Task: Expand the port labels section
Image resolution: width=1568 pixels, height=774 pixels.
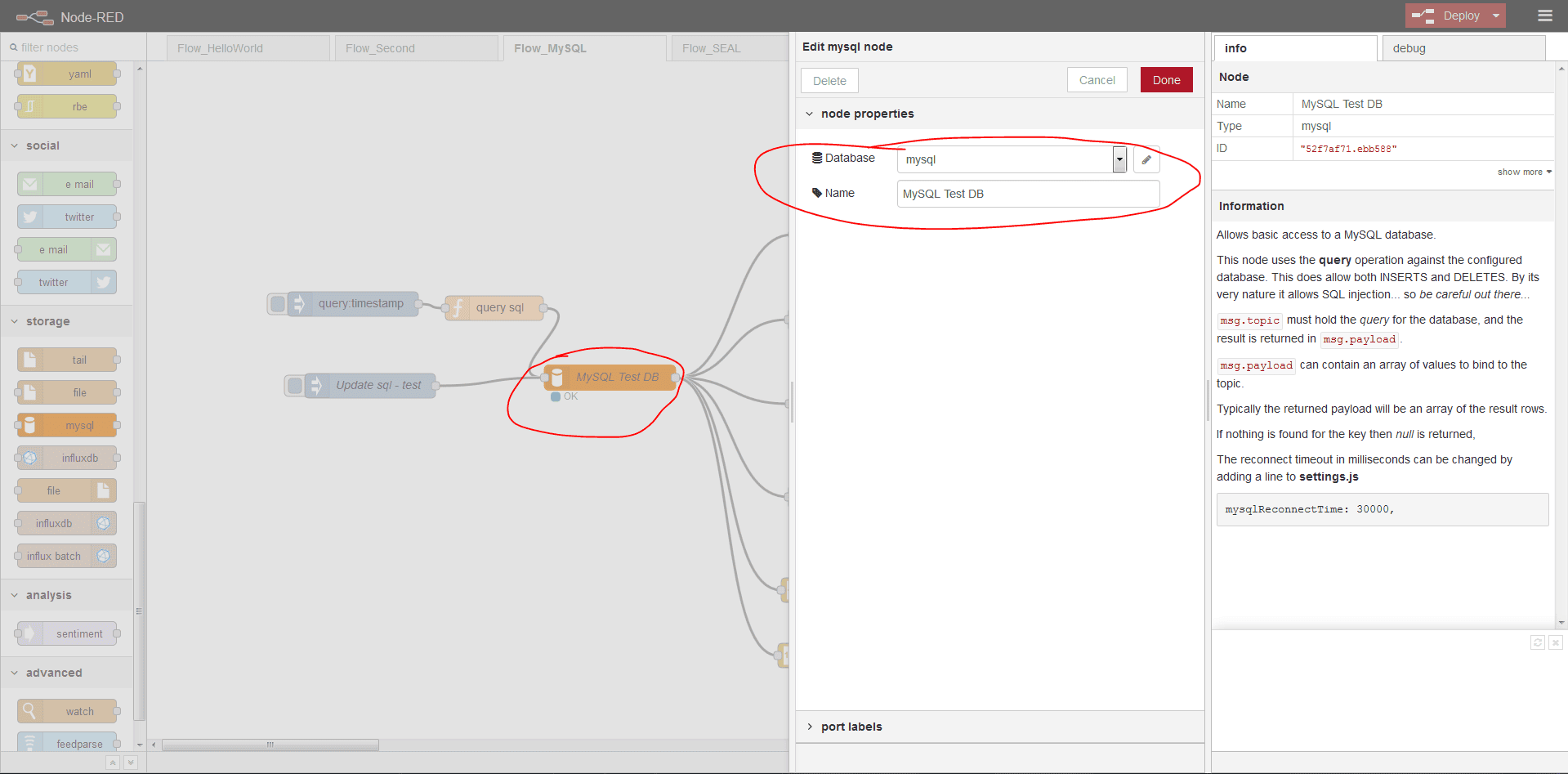Action: tap(851, 727)
